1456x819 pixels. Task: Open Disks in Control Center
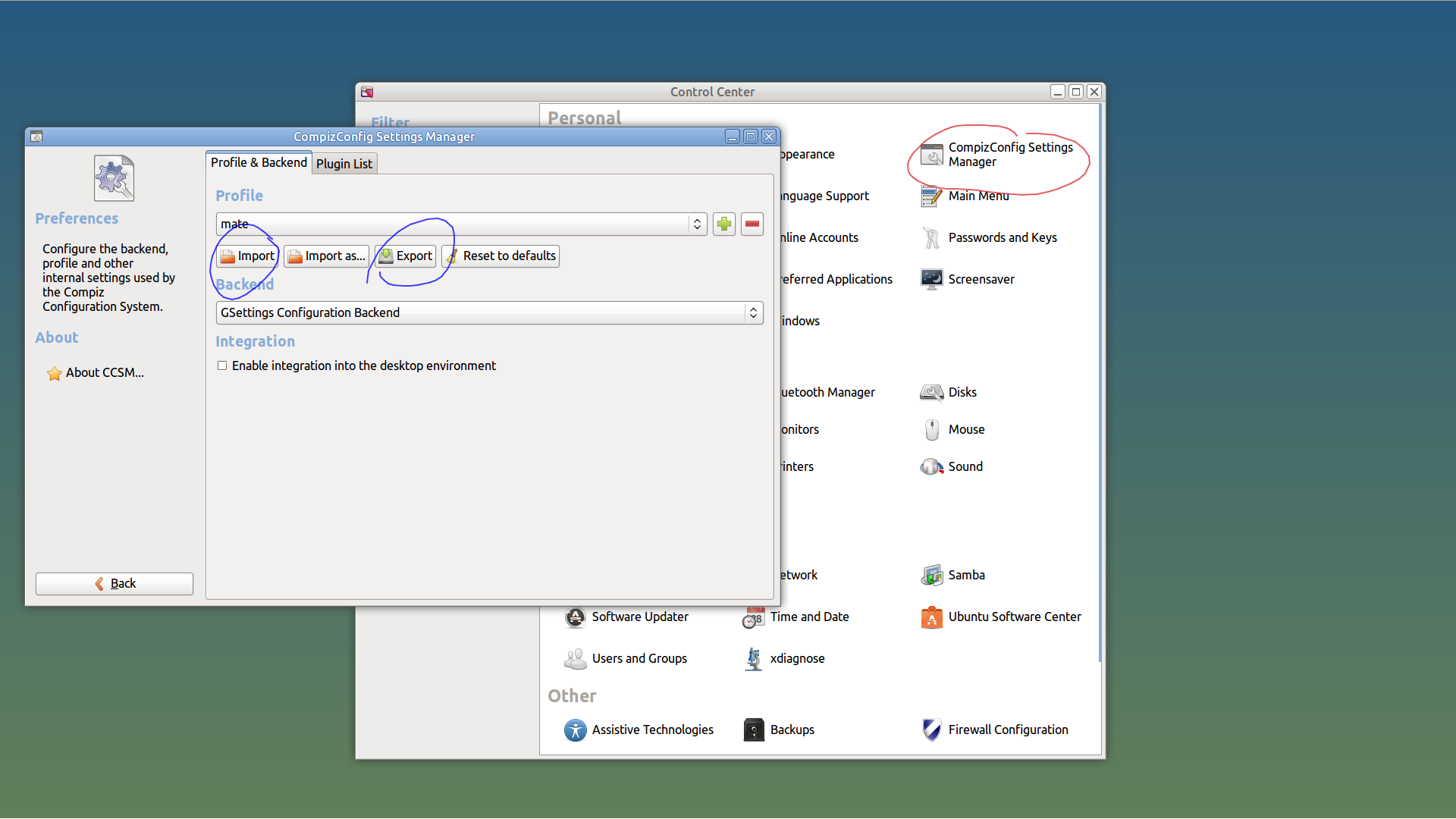[948, 392]
